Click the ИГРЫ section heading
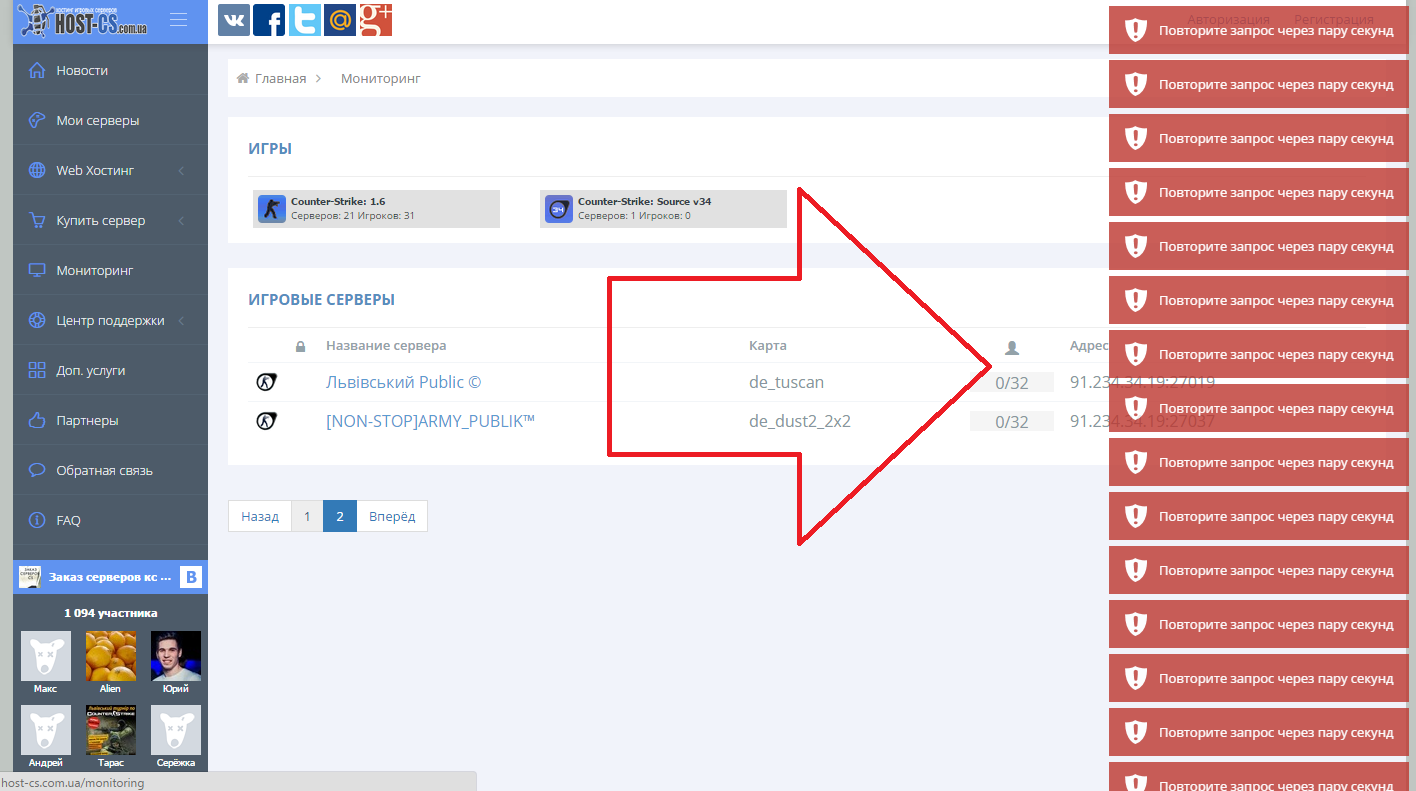 pyautogui.click(x=270, y=149)
